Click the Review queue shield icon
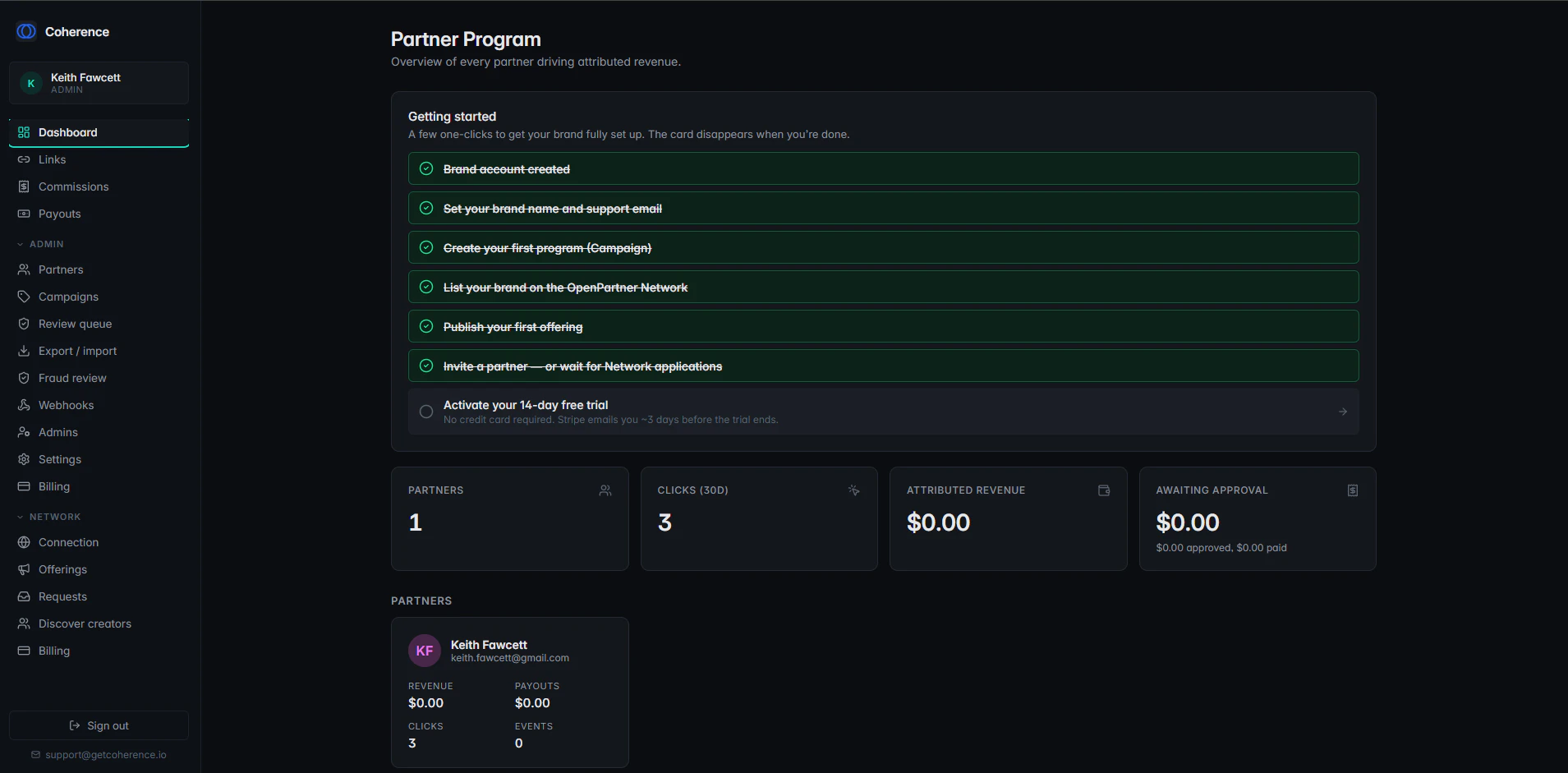 coord(24,324)
